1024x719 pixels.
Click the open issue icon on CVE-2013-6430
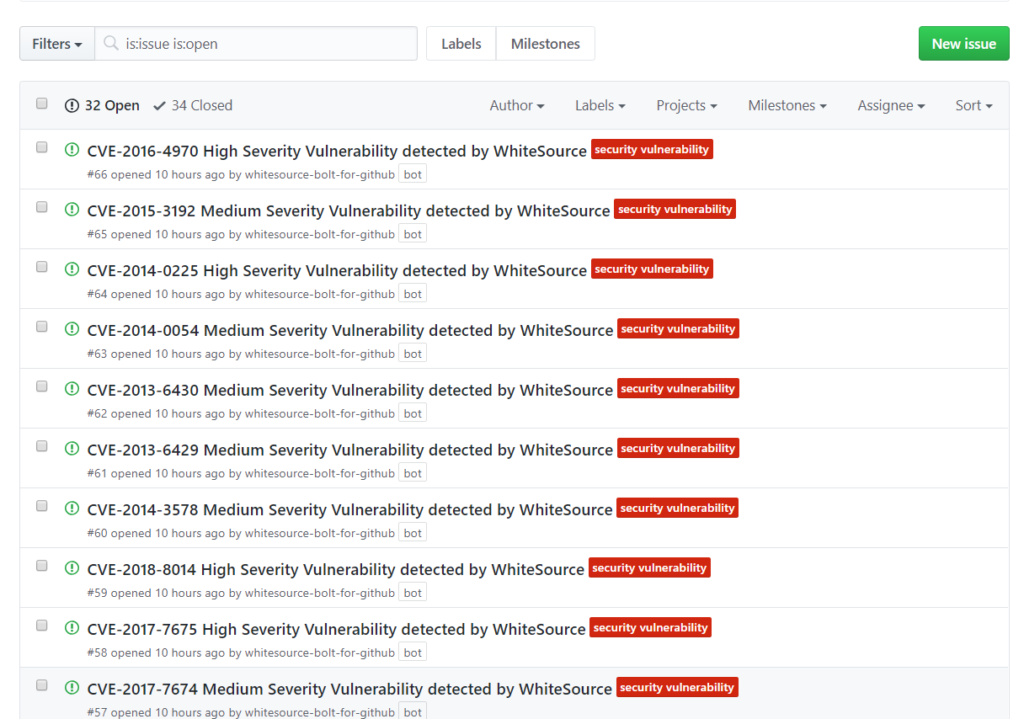coord(71,389)
